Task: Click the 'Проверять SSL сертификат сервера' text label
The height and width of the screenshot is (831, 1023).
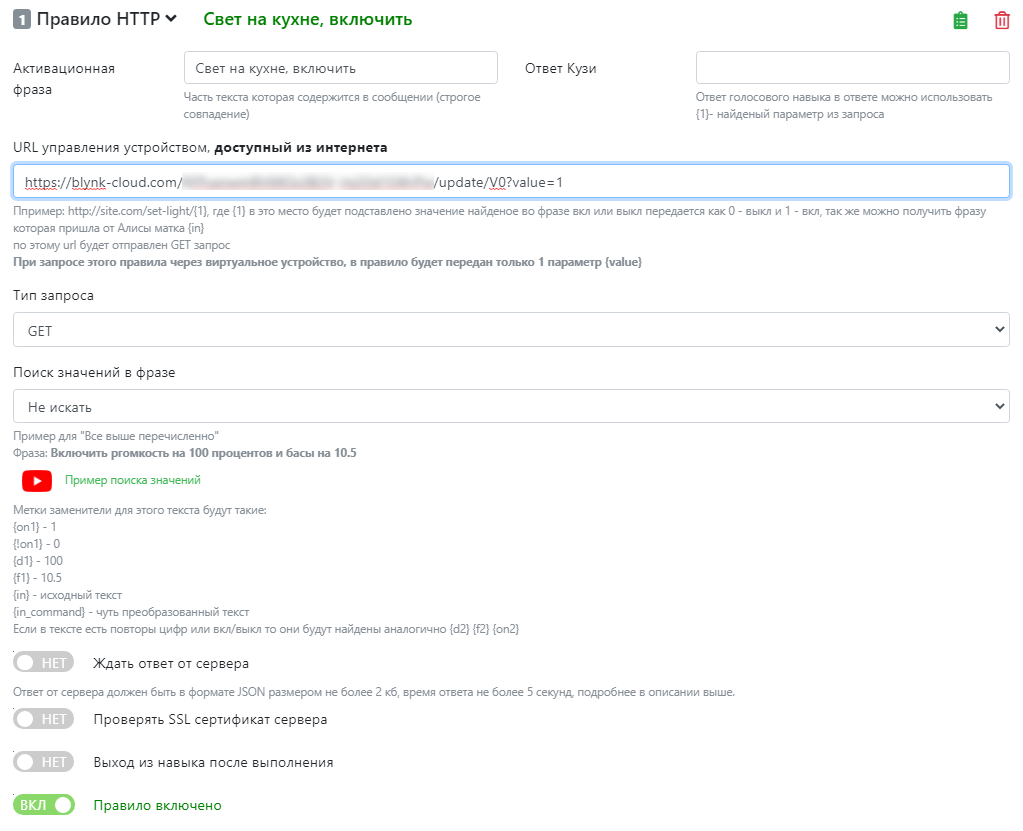Action: pyautogui.click(x=210, y=719)
